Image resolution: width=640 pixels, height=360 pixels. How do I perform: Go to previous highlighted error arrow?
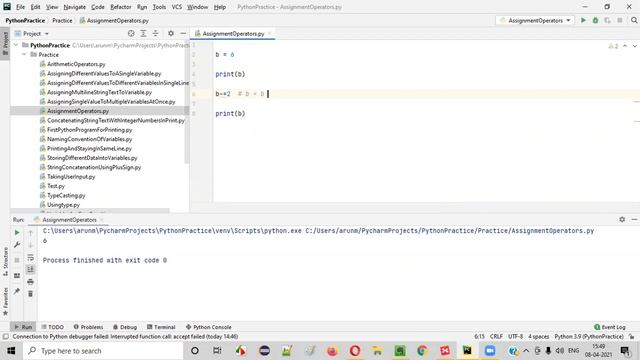click(x=625, y=46)
